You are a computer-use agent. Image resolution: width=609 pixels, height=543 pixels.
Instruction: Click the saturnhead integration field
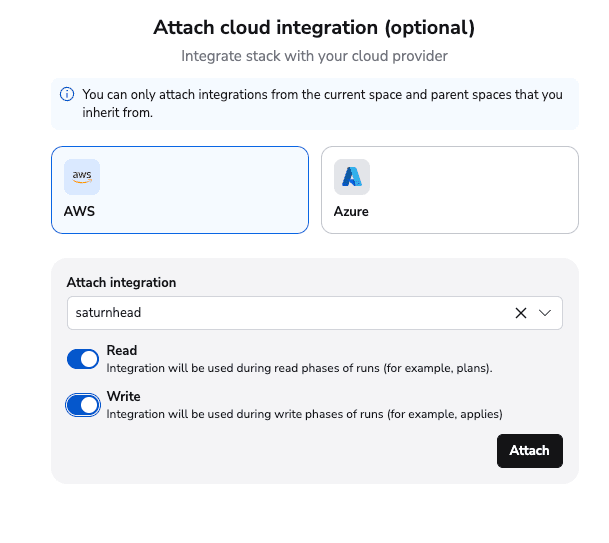pos(315,313)
